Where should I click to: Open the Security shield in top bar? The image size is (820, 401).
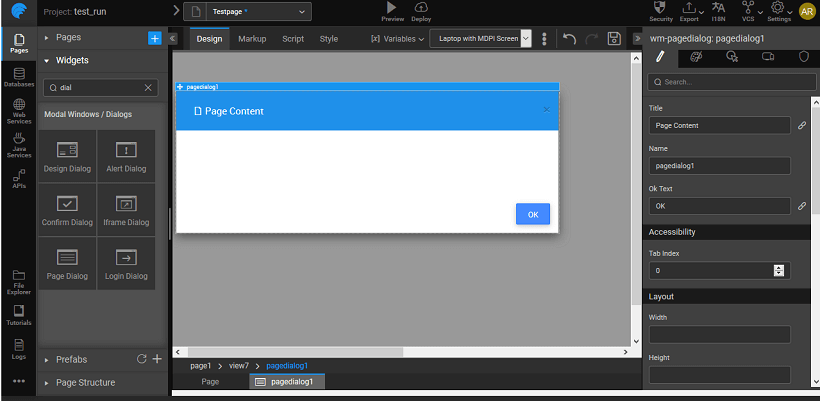click(661, 11)
